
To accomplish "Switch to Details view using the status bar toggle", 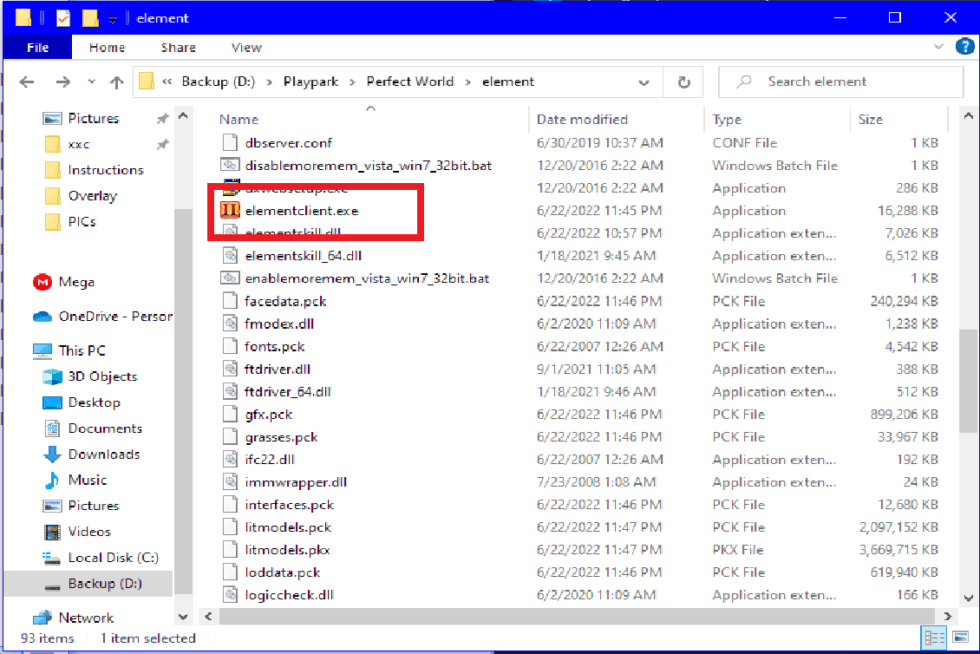I will coord(934,637).
